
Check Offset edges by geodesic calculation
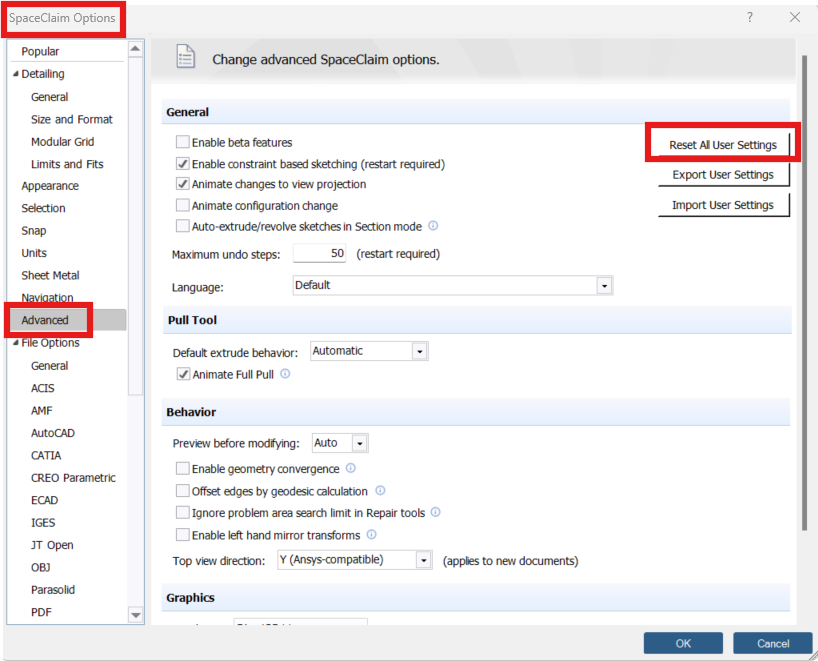pyautogui.click(x=183, y=491)
